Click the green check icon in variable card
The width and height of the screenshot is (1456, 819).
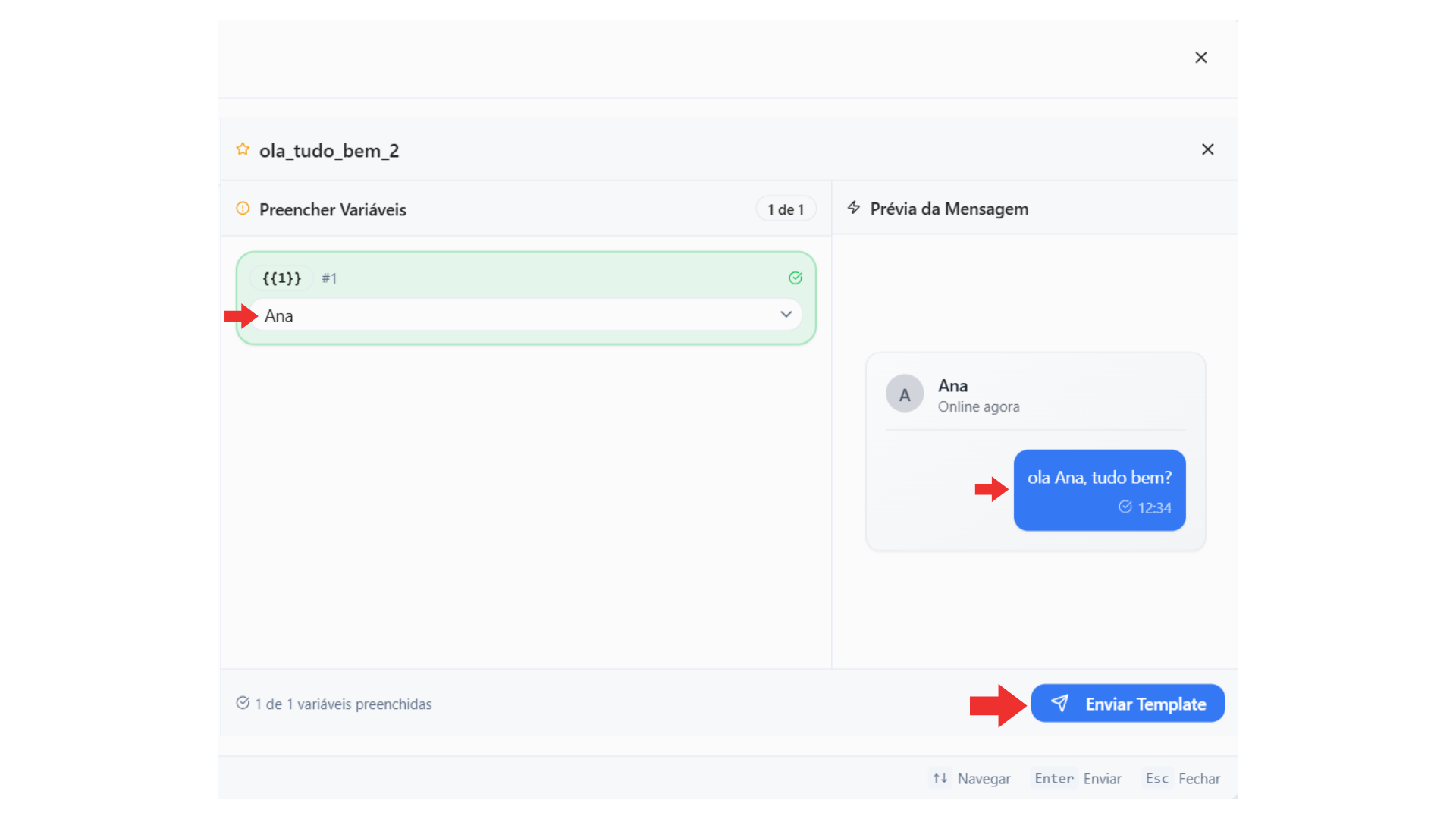[795, 278]
